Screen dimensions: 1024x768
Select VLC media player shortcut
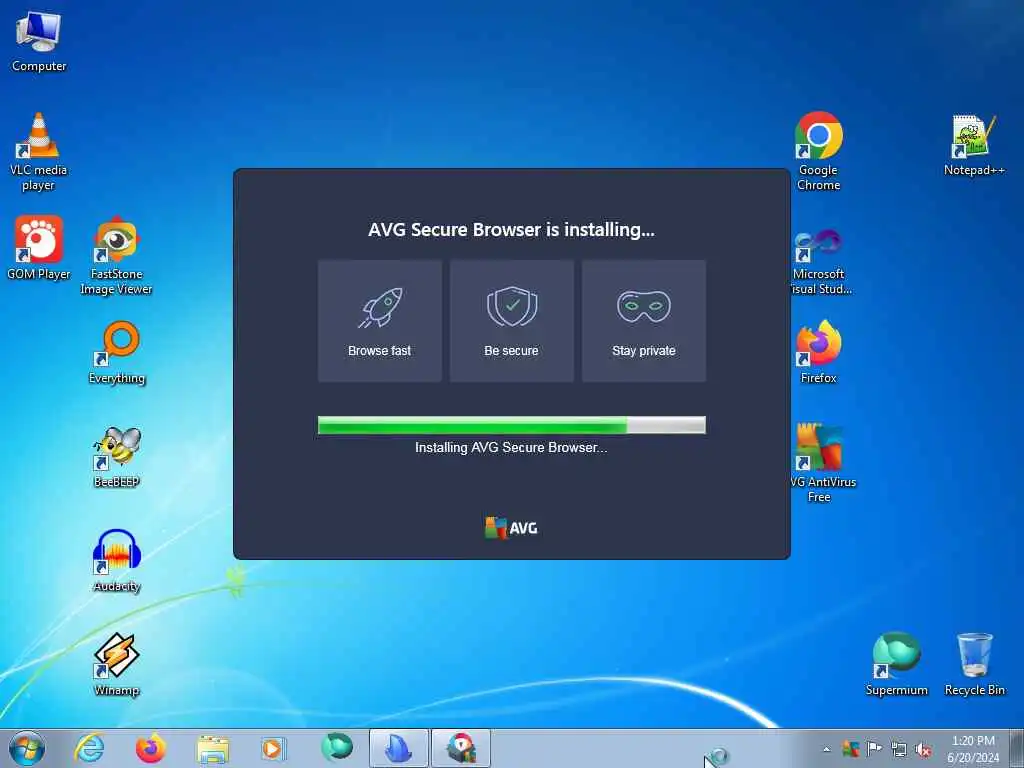(39, 152)
